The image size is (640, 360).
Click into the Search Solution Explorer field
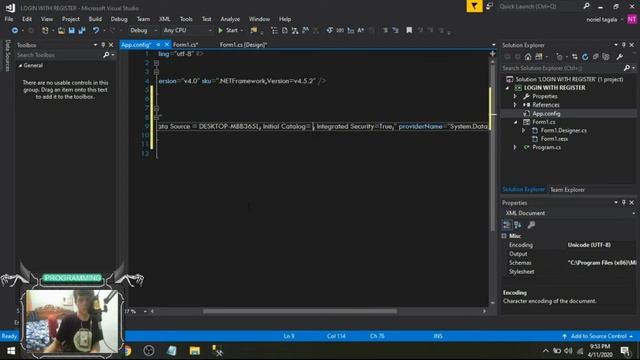click(562, 68)
